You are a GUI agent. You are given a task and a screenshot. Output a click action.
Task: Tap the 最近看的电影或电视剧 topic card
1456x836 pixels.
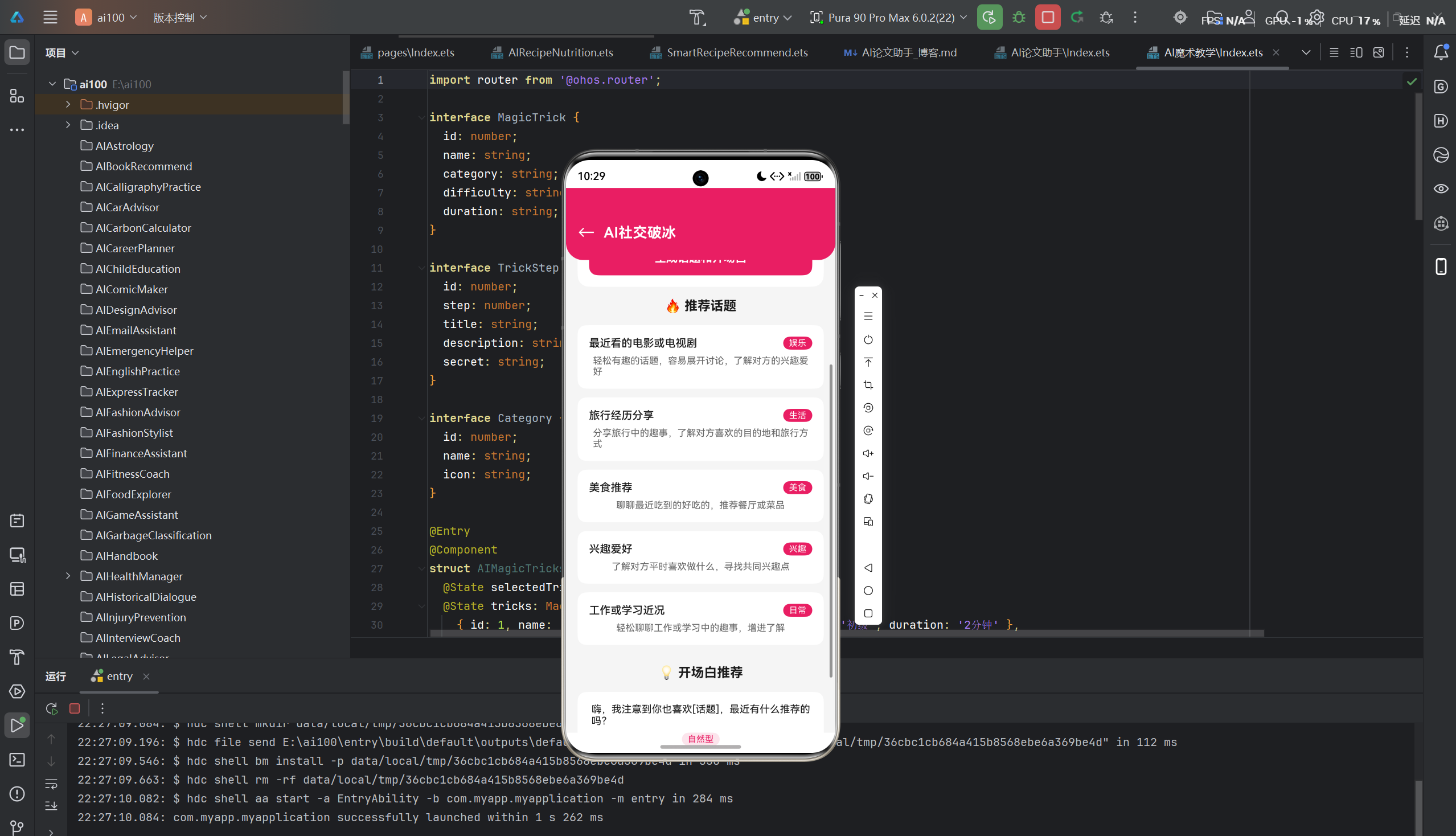[700, 356]
